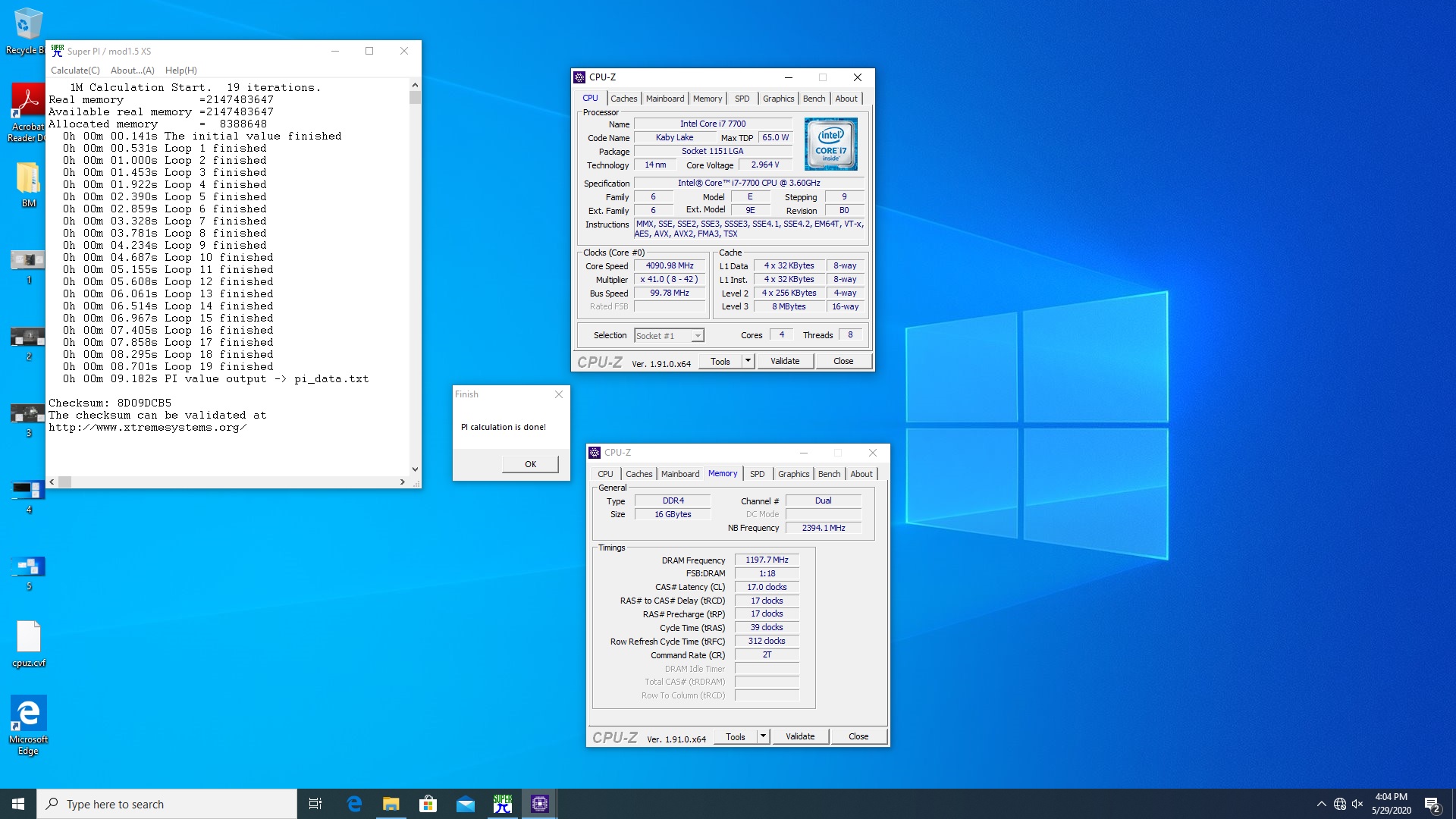Open the Socket #1 selection dropdown
This screenshot has height=819, width=1456.
(669, 335)
